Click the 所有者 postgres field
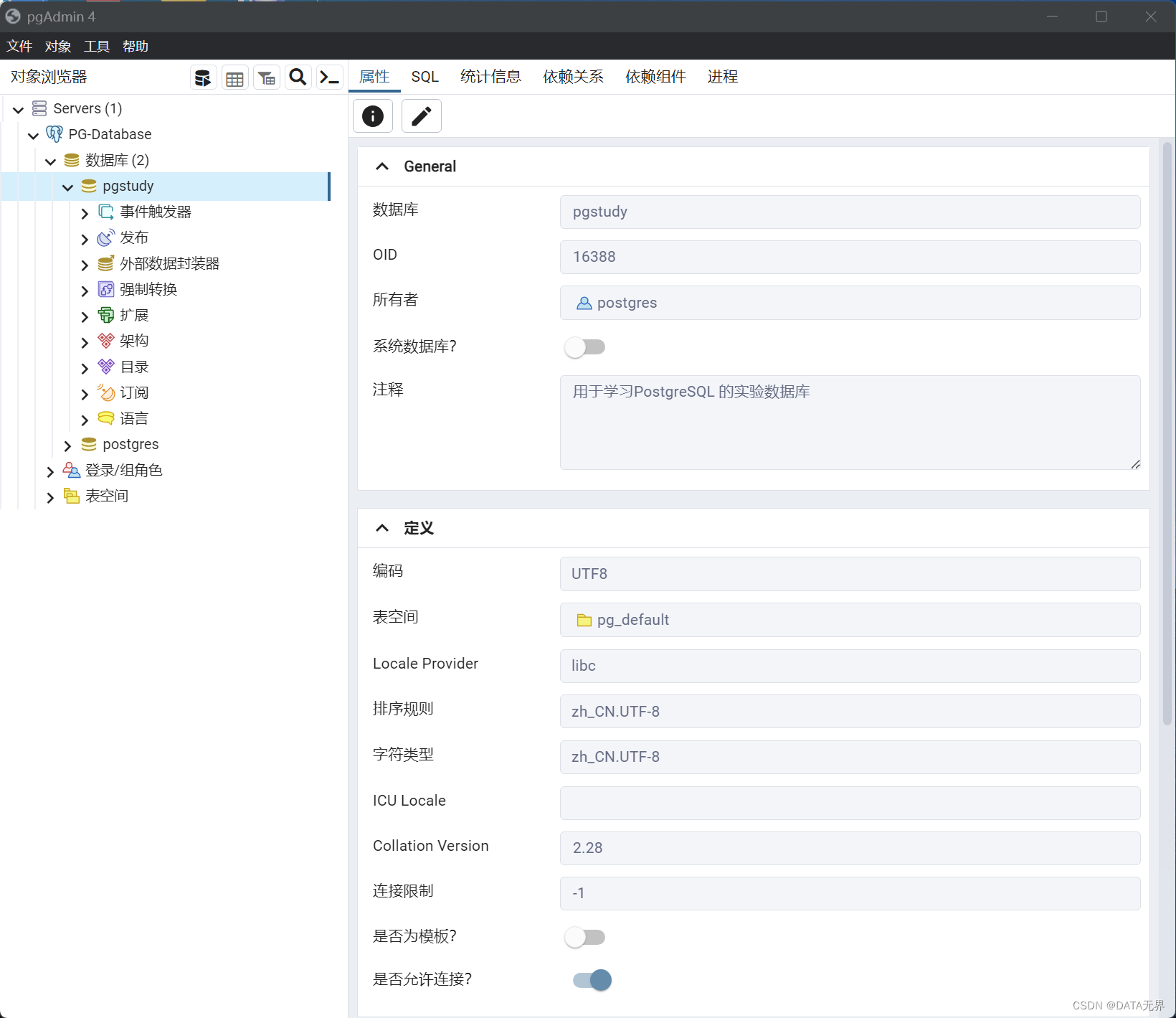1176x1018 pixels. pyautogui.click(x=850, y=303)
